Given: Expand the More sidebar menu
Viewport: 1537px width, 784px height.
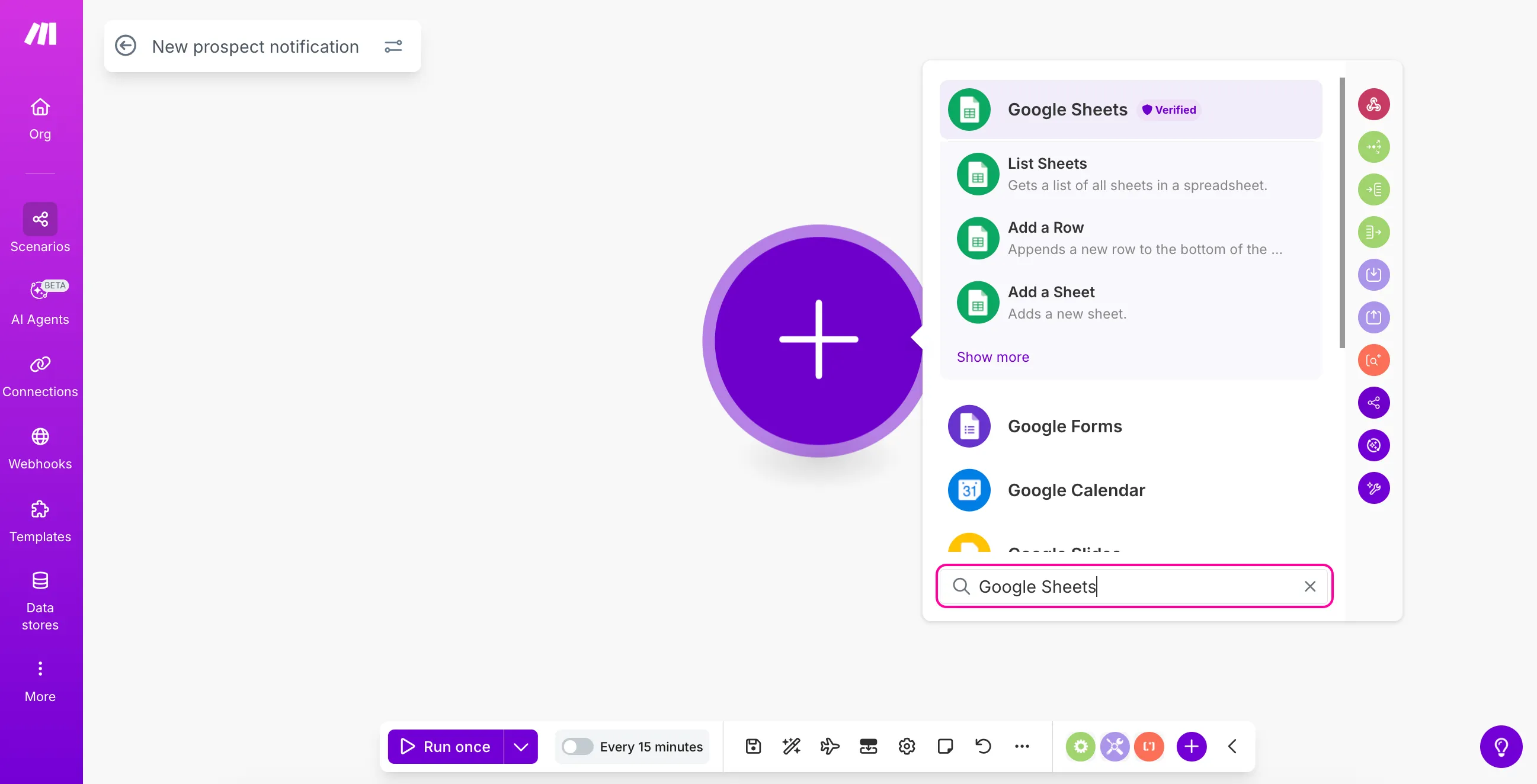Looking at the screenshot, I should click(40, 682).
